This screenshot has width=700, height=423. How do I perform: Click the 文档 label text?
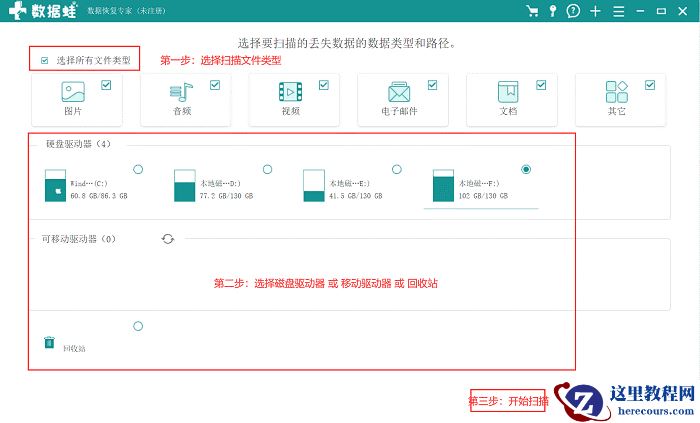[508, 111]
